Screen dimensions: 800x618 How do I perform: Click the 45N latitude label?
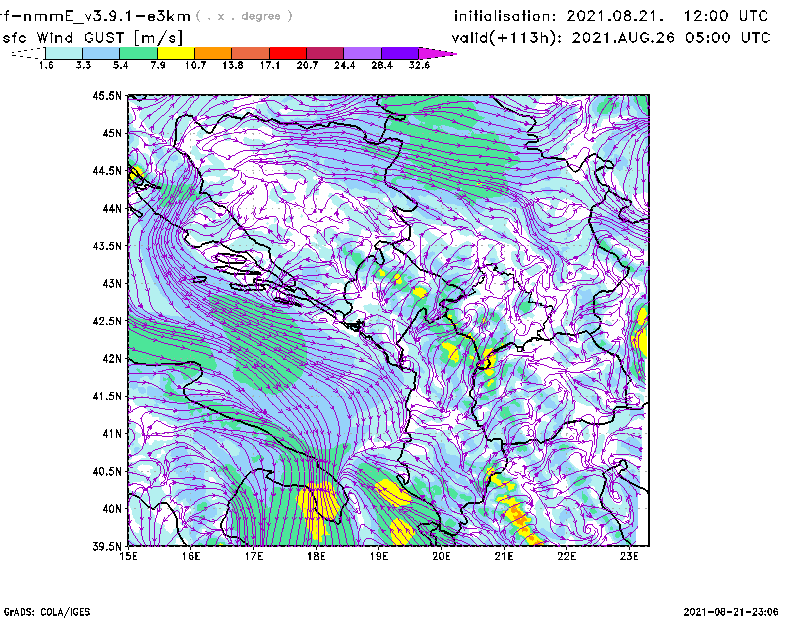[x=112, y=133]
